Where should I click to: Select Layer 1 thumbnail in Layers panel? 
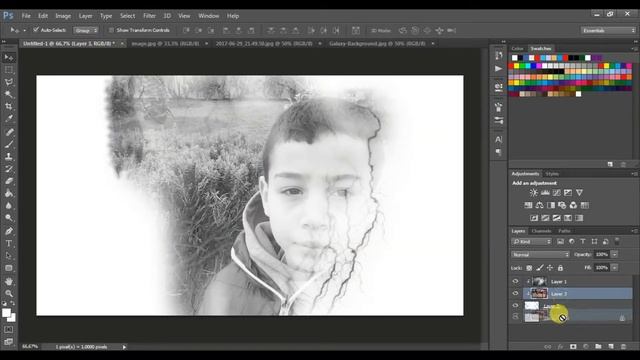[x=540, y=281]
